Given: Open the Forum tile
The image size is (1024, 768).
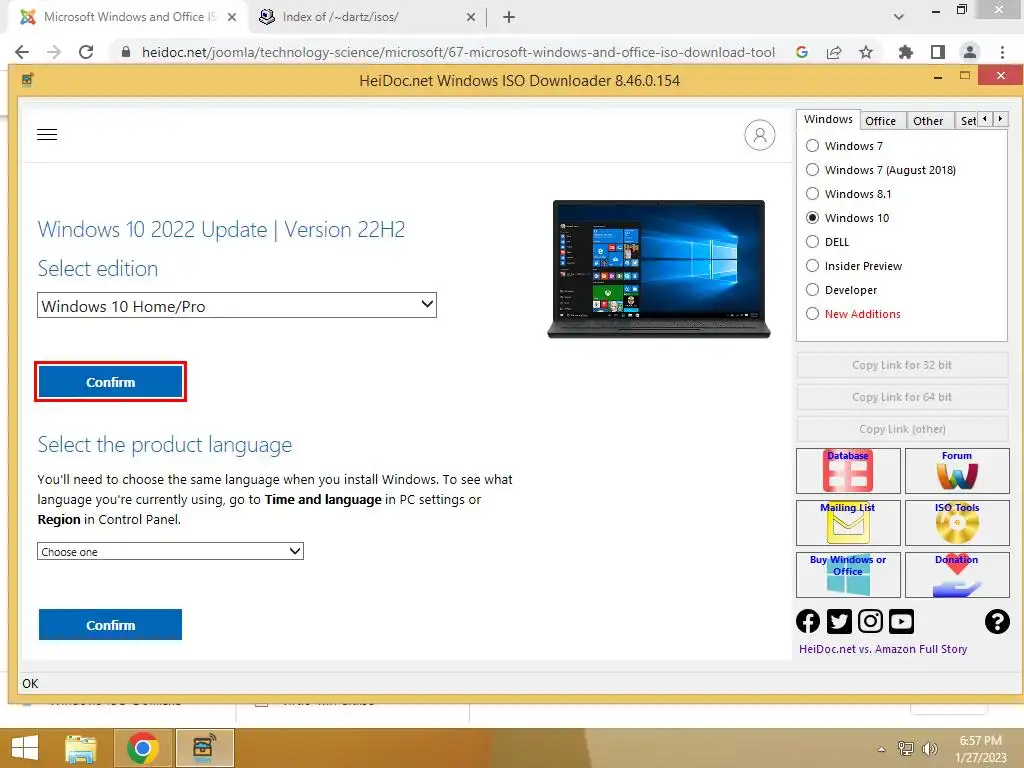Looking at the screenshot, I should (957, 471).
